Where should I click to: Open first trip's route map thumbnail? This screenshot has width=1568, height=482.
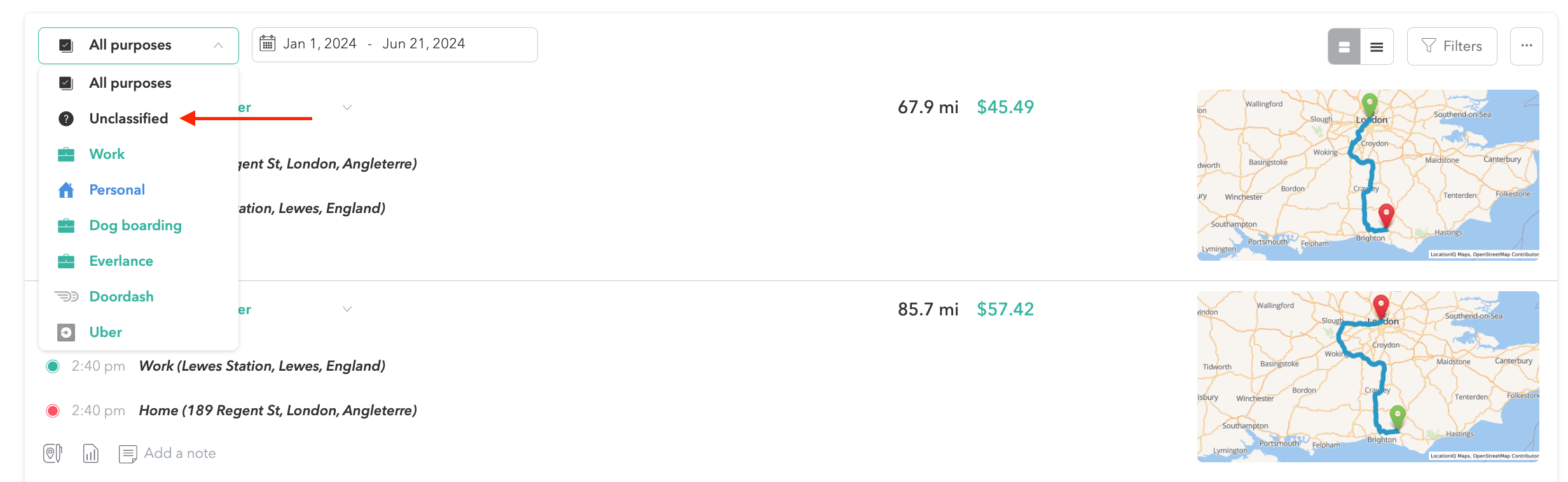click(x=1367, y=175)
